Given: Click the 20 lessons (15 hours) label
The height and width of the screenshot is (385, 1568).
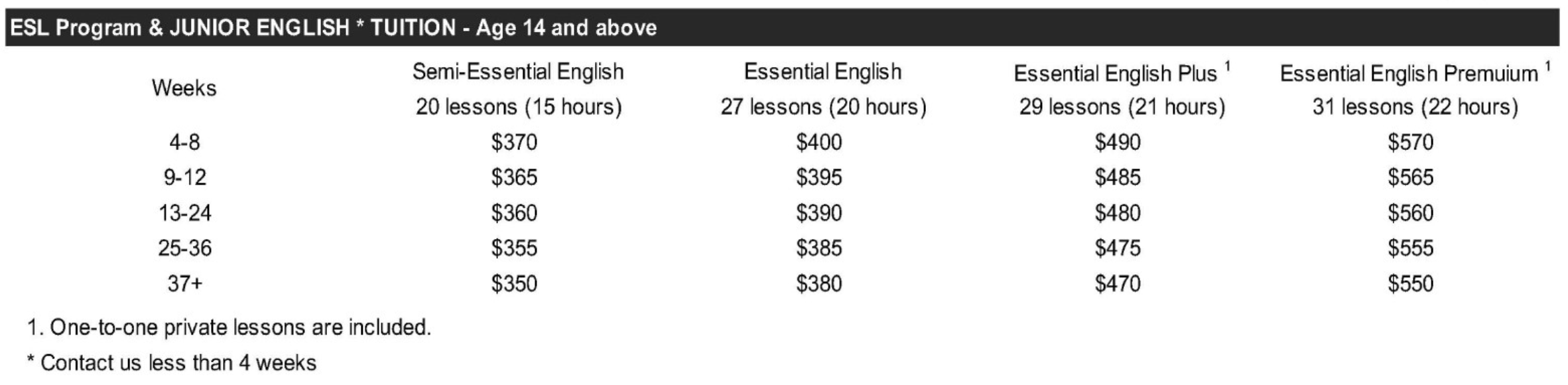Looking at the screenshot, I should click(519, 107).
